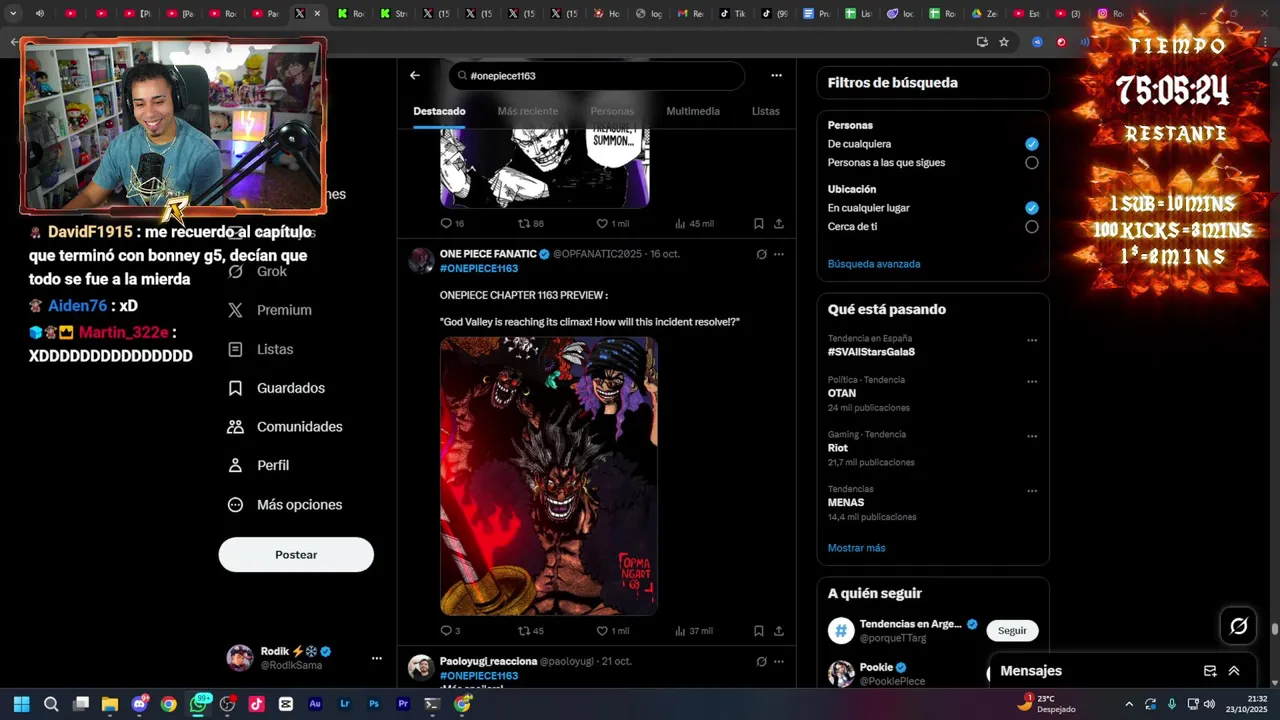Image resolution: width=1280 pixels, height=720 pixels.
Task: Click the repost icon showing 45
Action: 524,631
